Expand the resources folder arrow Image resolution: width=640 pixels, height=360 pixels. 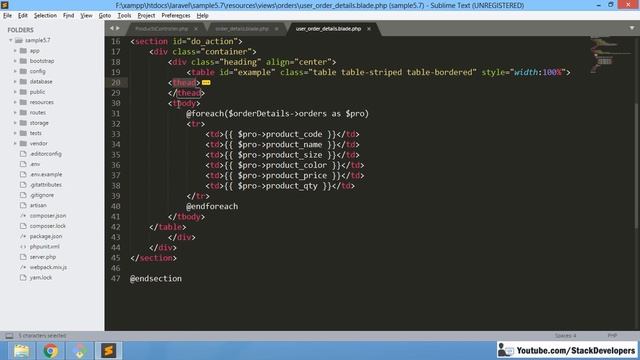15,102
